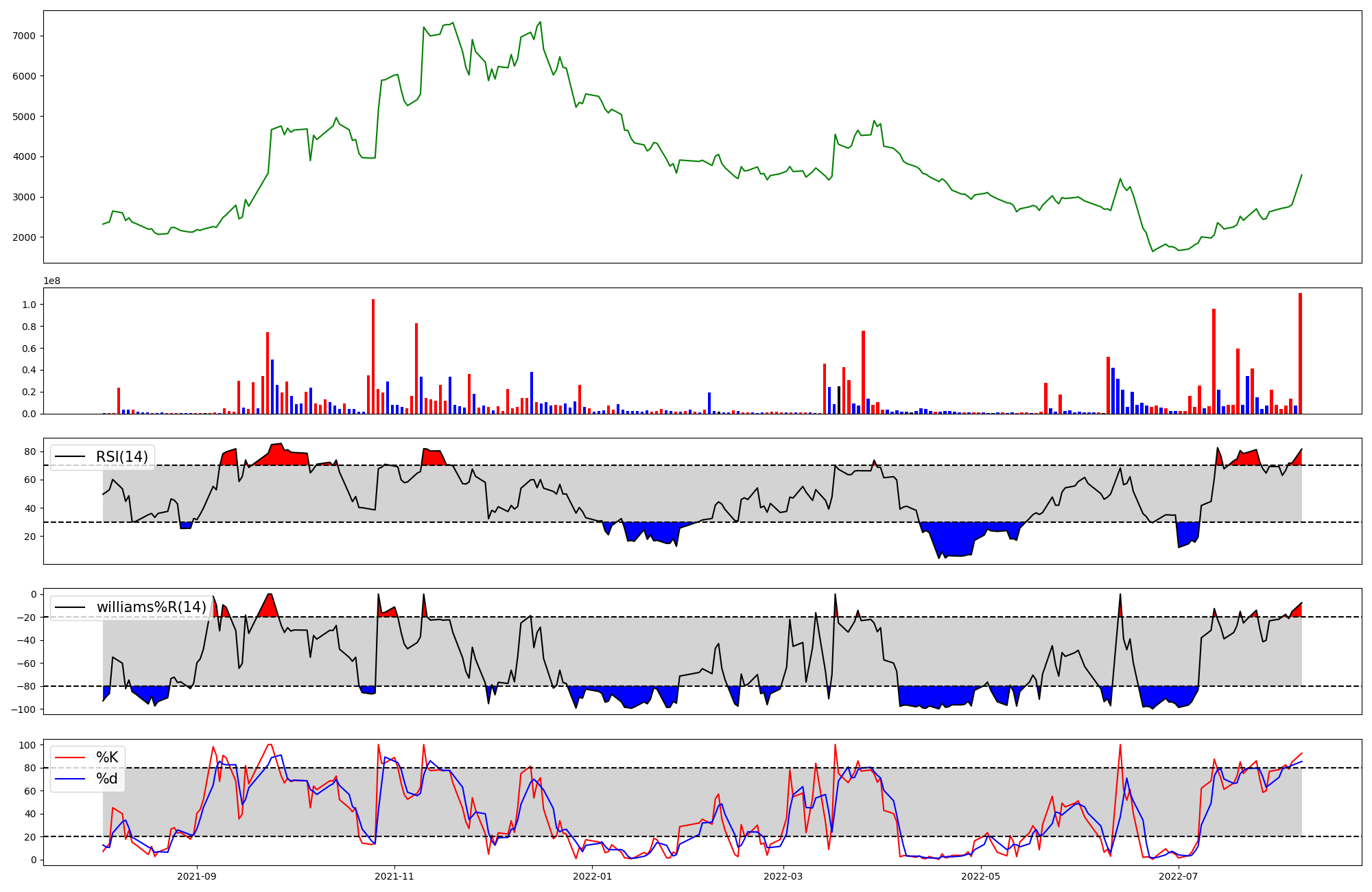The width and height of the screenshot is (1372, 892).
Task: Click the blue %d legend line sample
Action: 70,779
